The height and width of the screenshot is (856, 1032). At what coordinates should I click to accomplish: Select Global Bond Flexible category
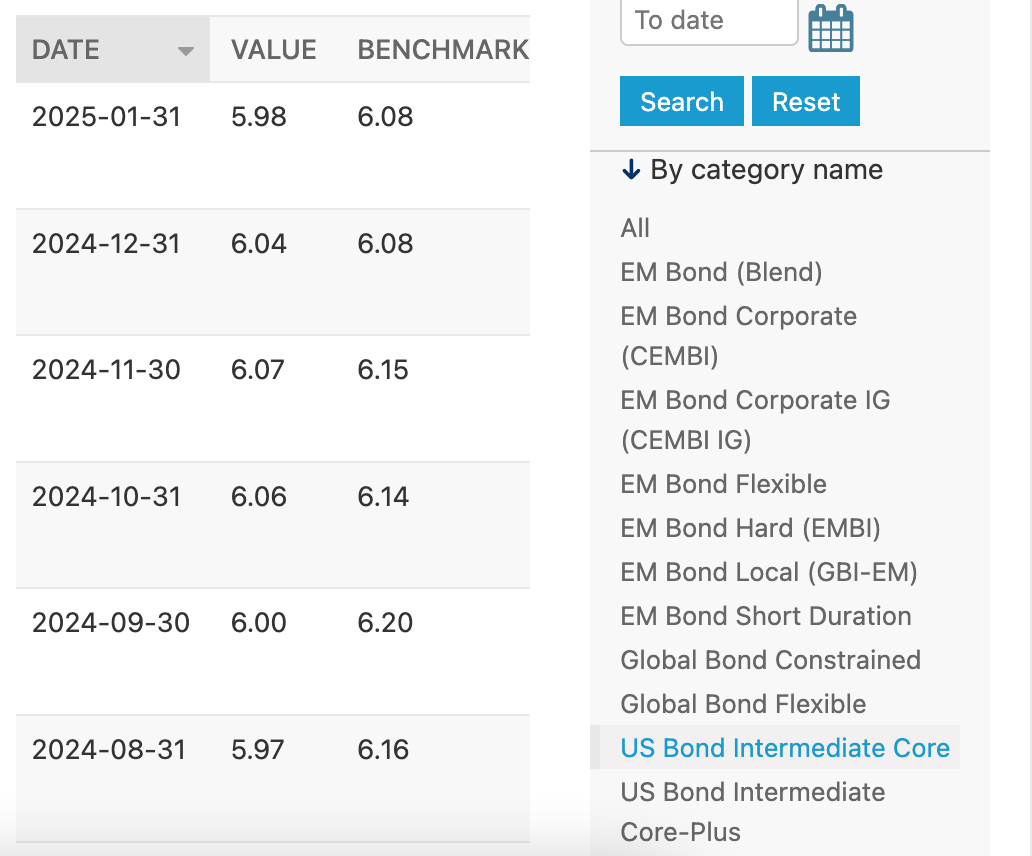[x=743, y=704]
